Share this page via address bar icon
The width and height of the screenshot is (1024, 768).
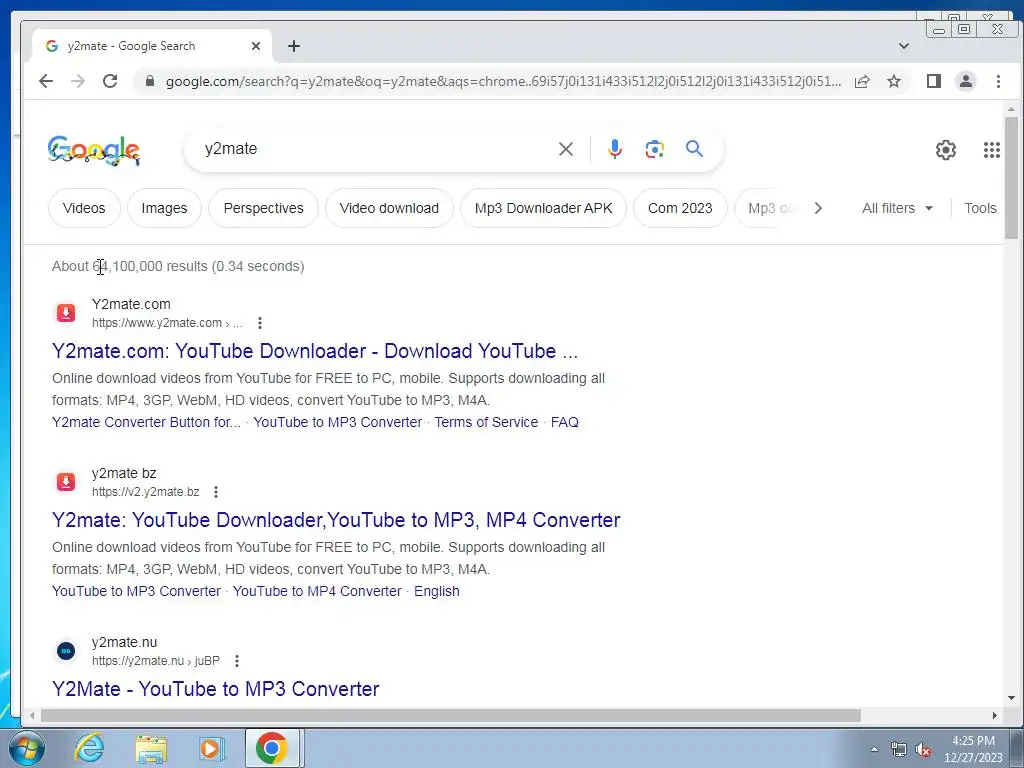coord(862,81)
